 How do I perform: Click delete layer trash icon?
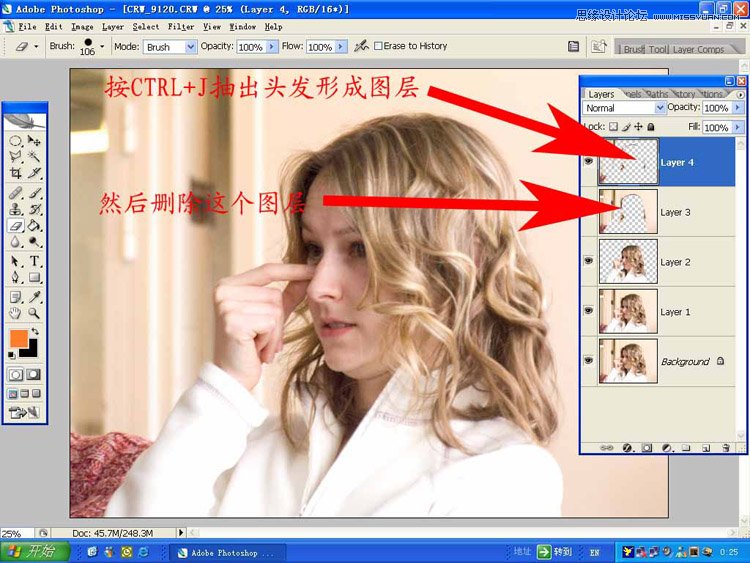(726, 448)
